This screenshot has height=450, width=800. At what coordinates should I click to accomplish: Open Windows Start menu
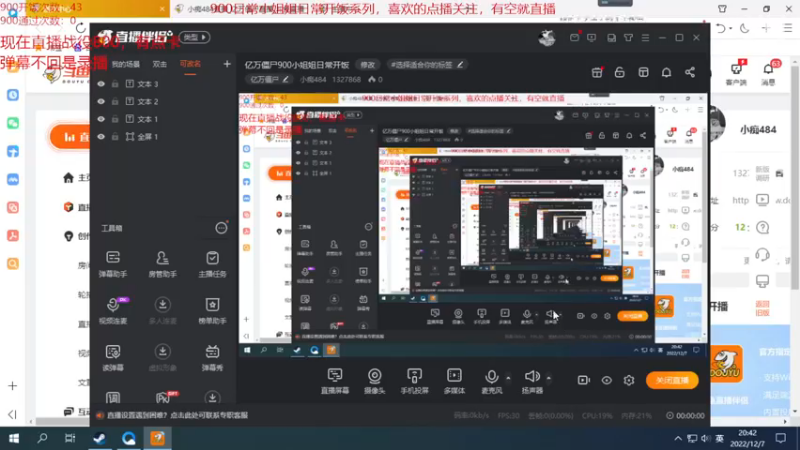14,438
